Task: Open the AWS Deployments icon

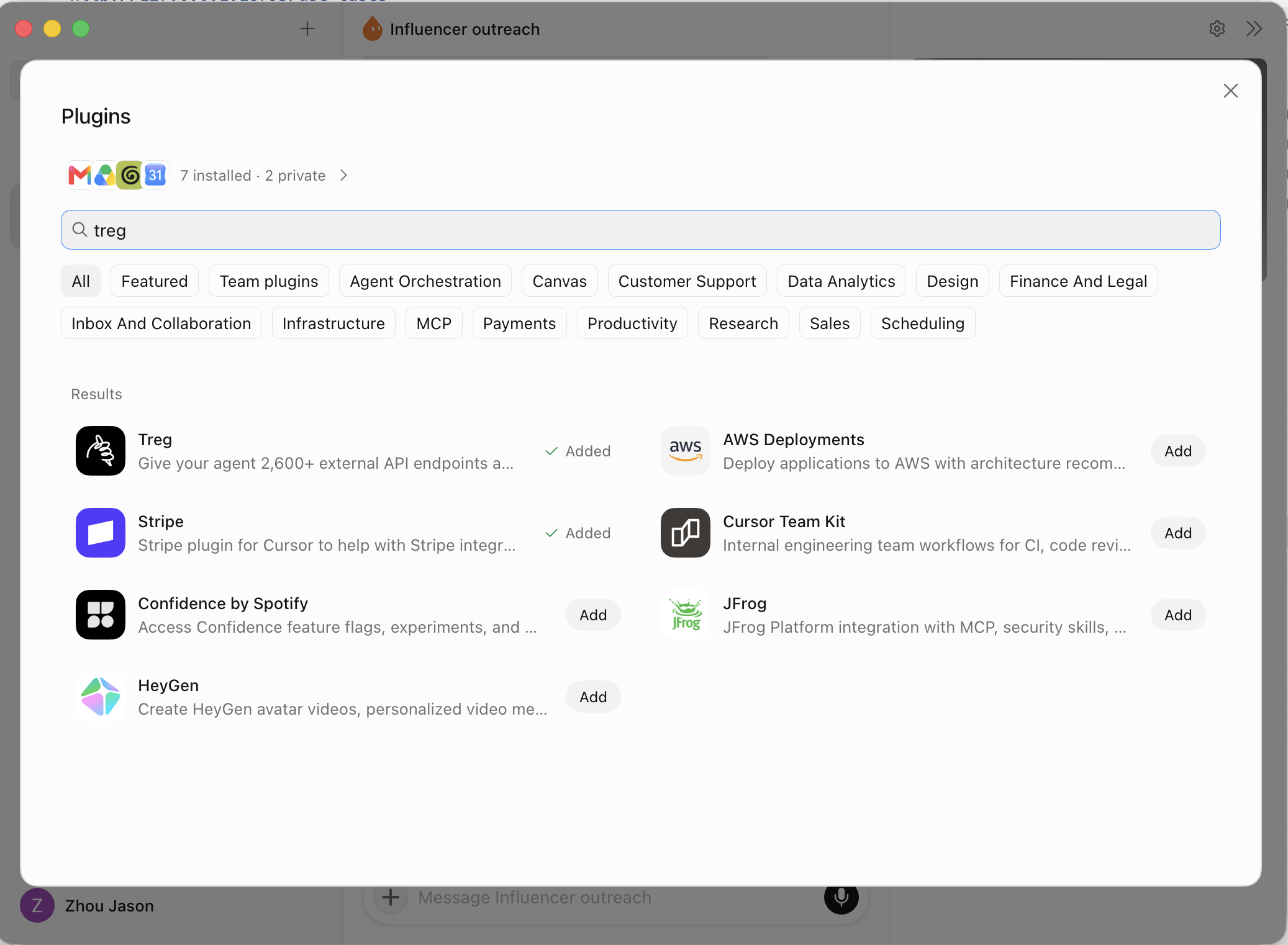Action: click(686, 451)
